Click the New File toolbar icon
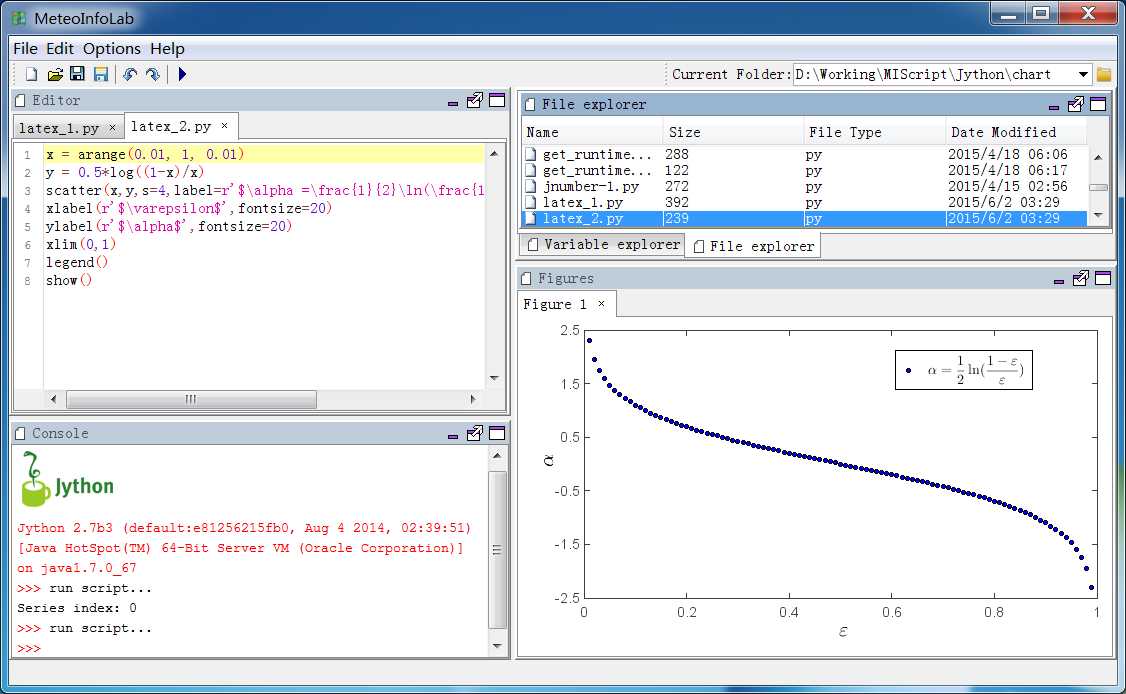The image size is (1126, 694). coord(31,74)
